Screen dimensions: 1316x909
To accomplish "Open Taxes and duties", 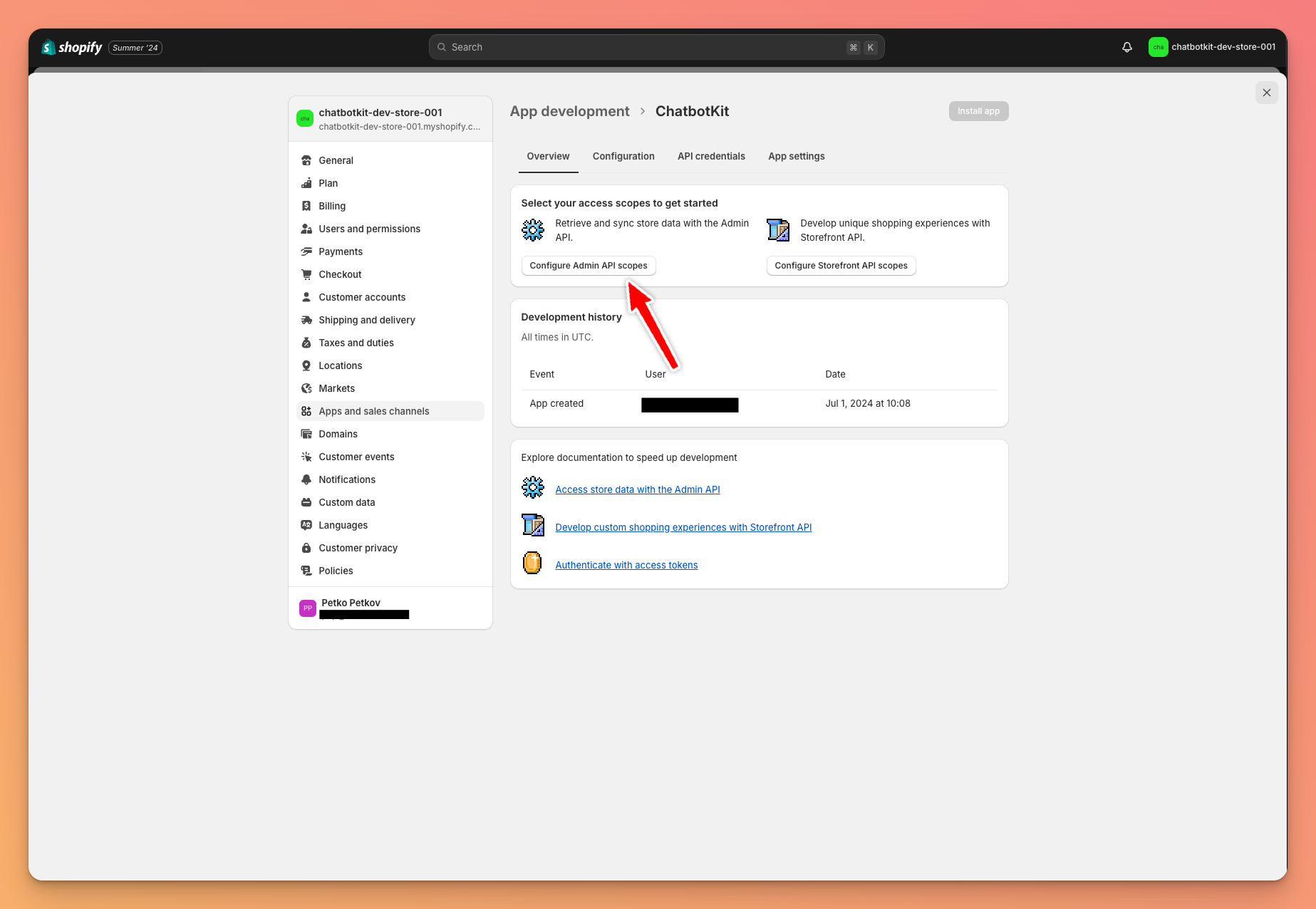I will tap(390, 343).
